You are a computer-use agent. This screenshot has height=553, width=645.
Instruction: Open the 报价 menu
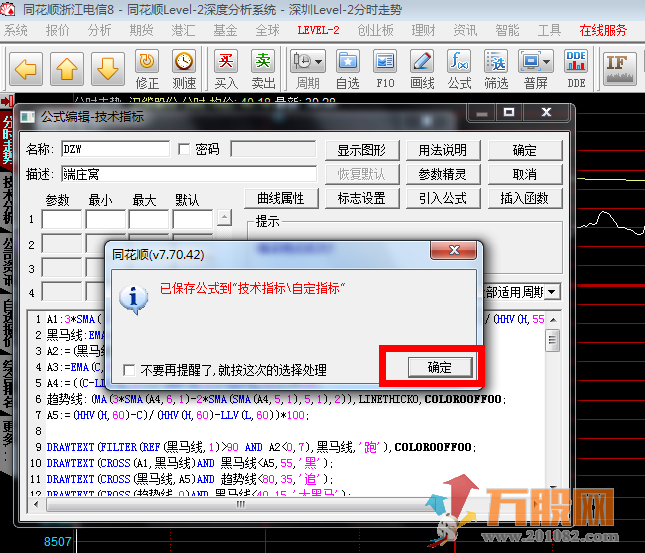click(x=58, y=30)
